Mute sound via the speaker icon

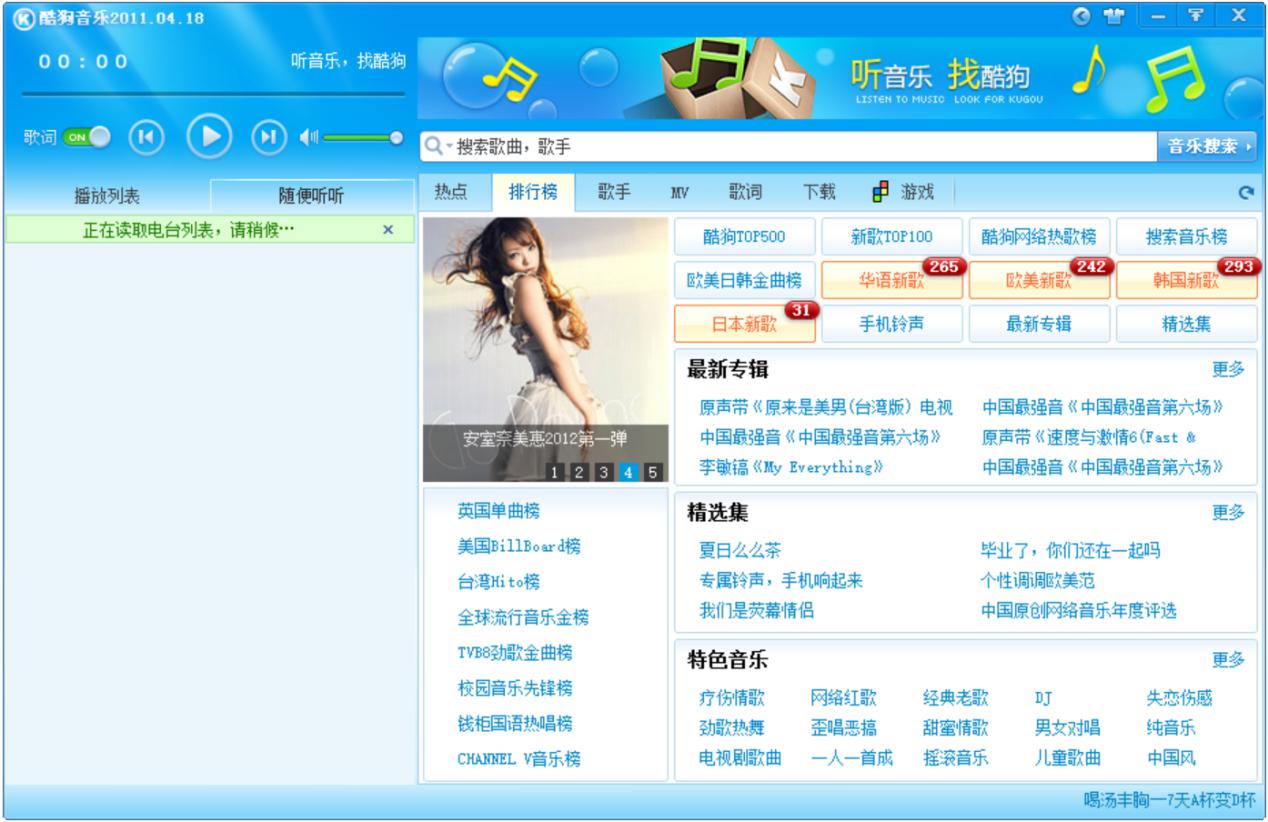click(x=308, y=138)
